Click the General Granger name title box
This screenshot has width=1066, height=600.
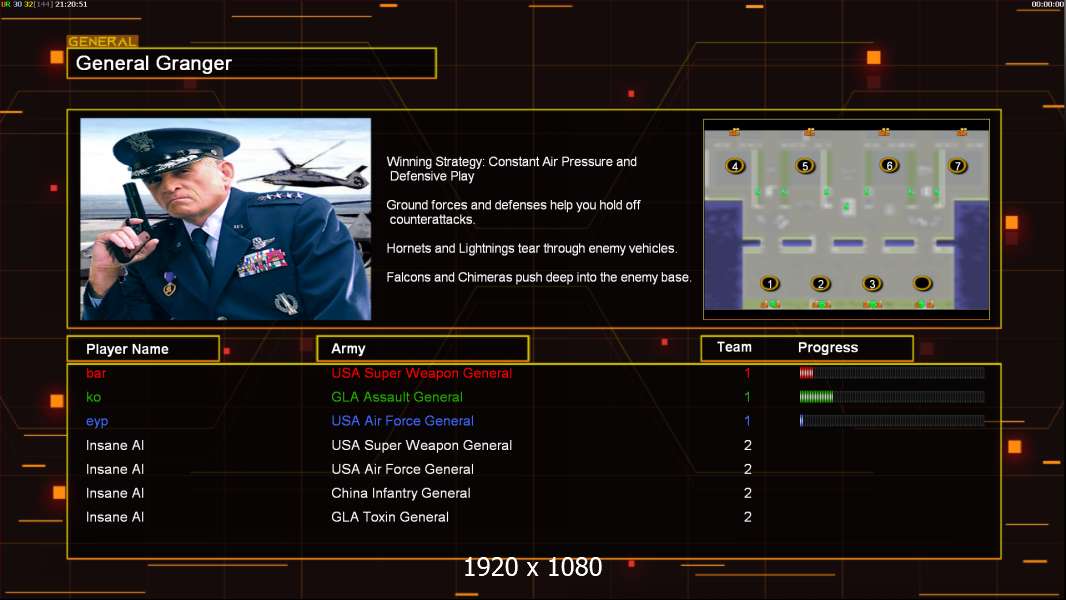tap(252, 63)
